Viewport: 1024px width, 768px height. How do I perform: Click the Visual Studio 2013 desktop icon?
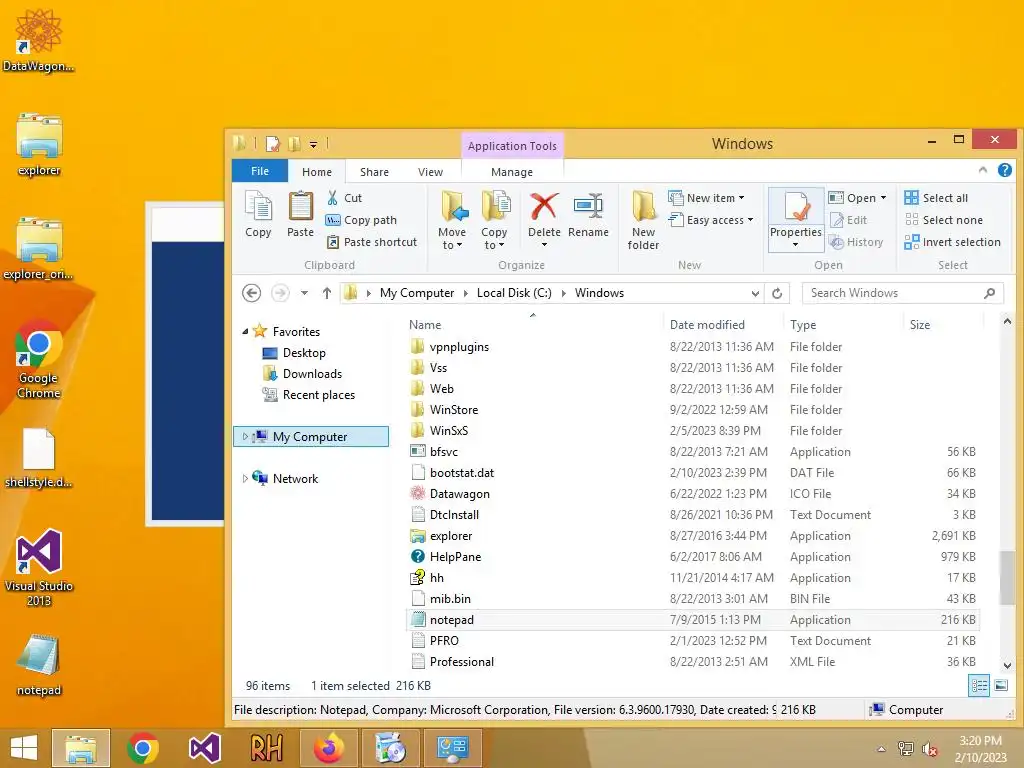39,567
